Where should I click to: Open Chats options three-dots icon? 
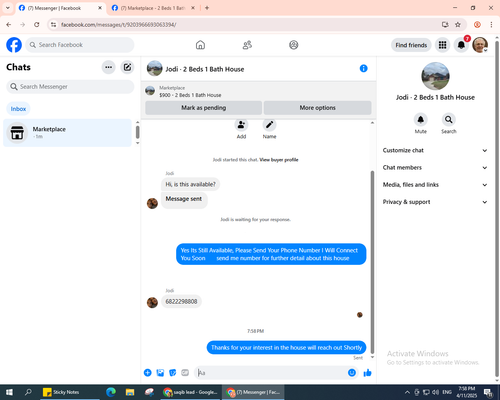108,67
